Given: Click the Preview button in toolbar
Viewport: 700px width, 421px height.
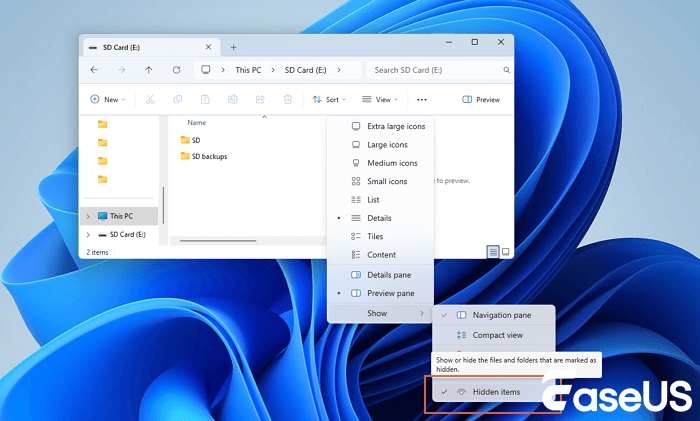Looking at the screenshot, I should tap(481, 100).
